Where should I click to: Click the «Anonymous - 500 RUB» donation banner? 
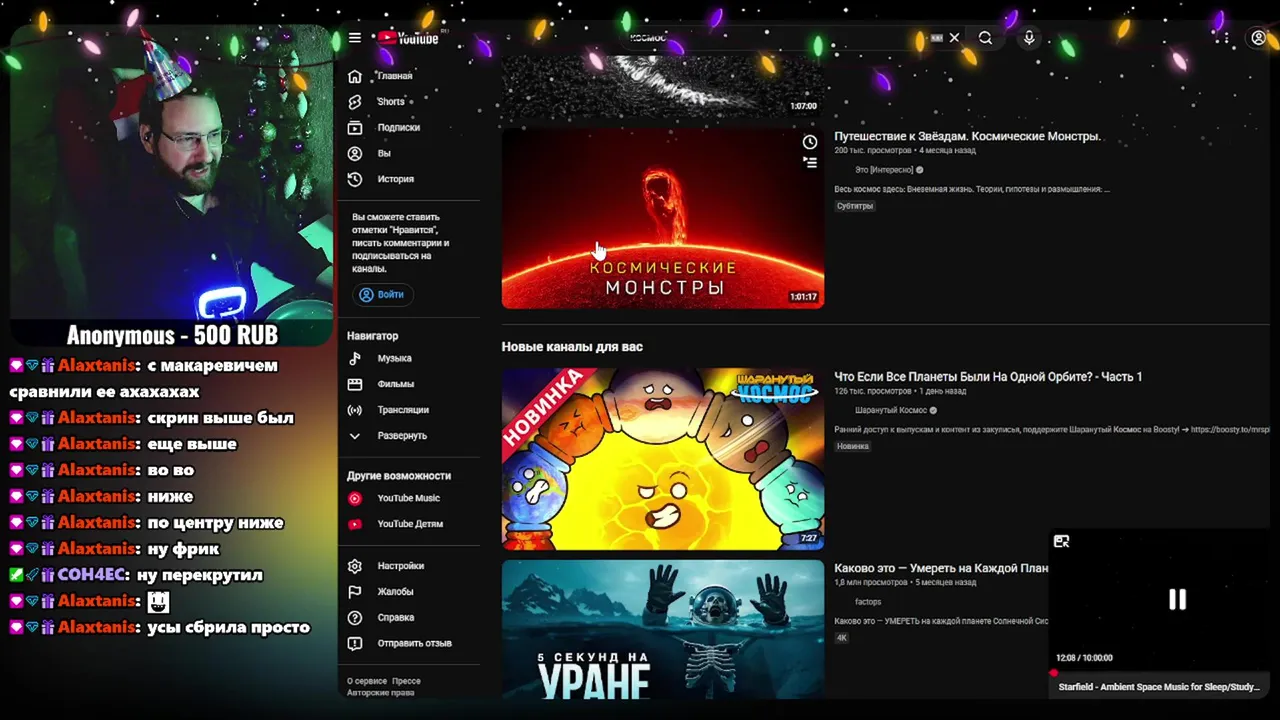(x=172, y=335)
